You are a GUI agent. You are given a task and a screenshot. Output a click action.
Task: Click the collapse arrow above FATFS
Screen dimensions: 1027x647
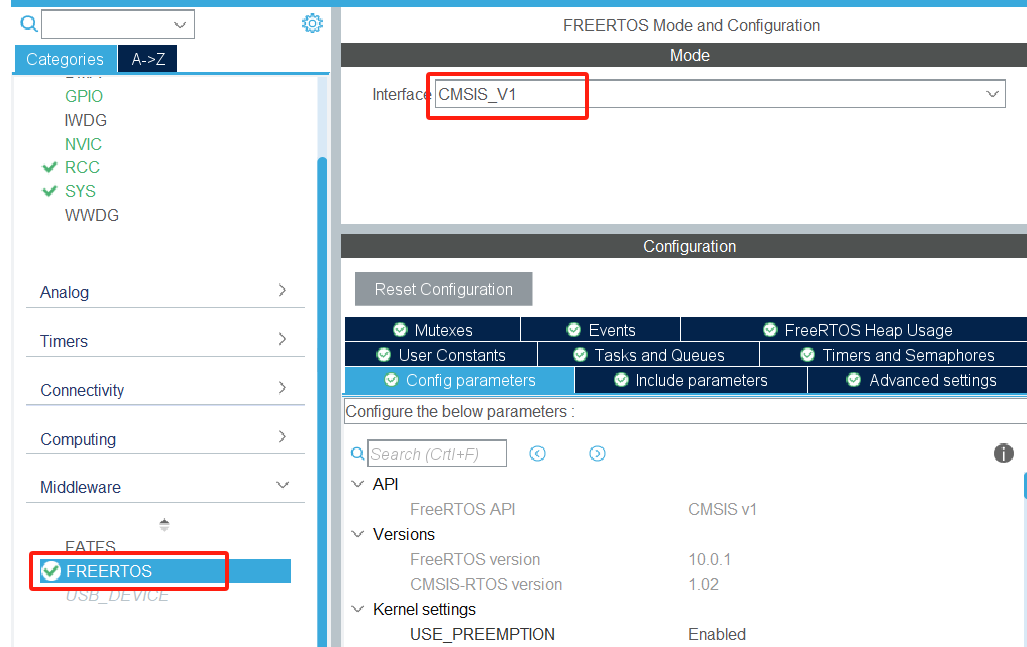(163, 523)
